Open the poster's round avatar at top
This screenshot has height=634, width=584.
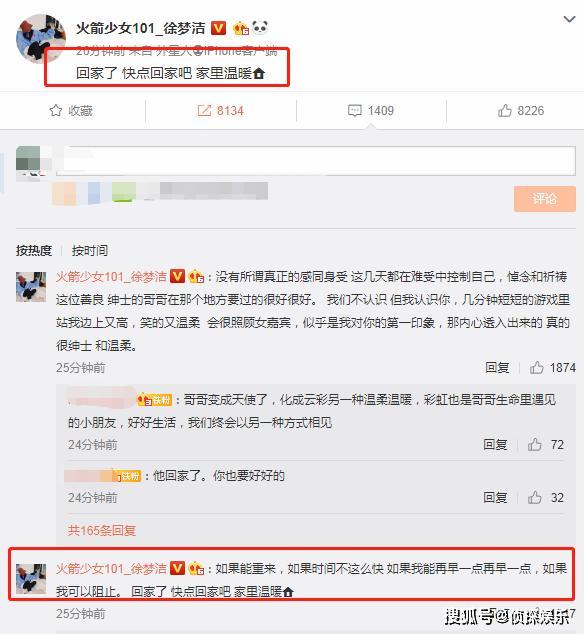pos(40,39)
